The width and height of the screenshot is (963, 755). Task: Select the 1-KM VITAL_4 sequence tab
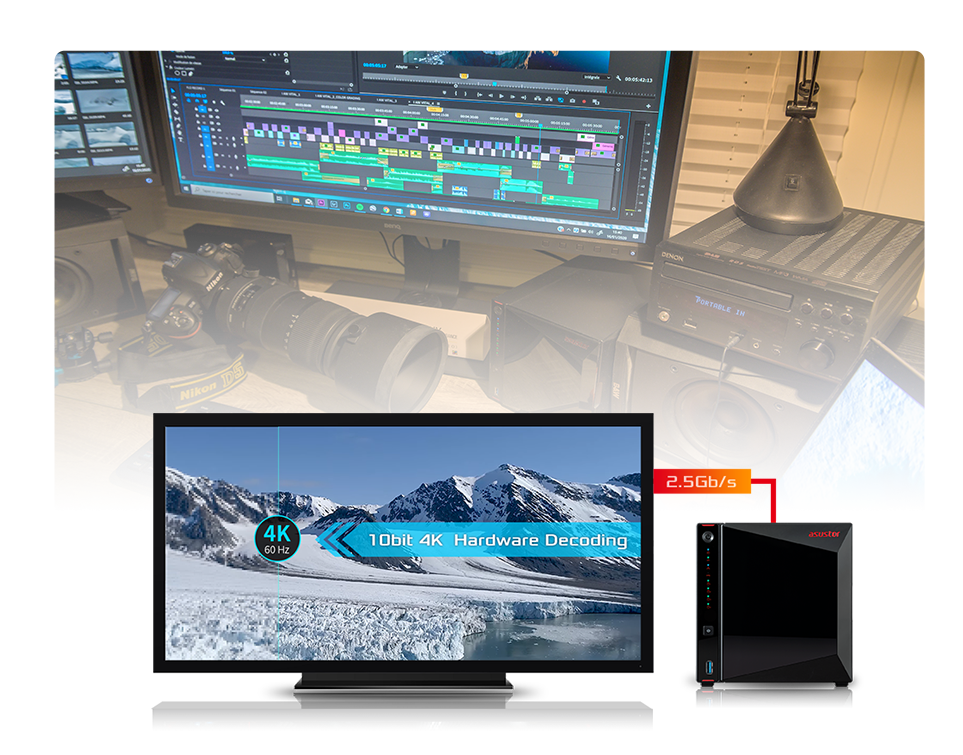point(424,103)
